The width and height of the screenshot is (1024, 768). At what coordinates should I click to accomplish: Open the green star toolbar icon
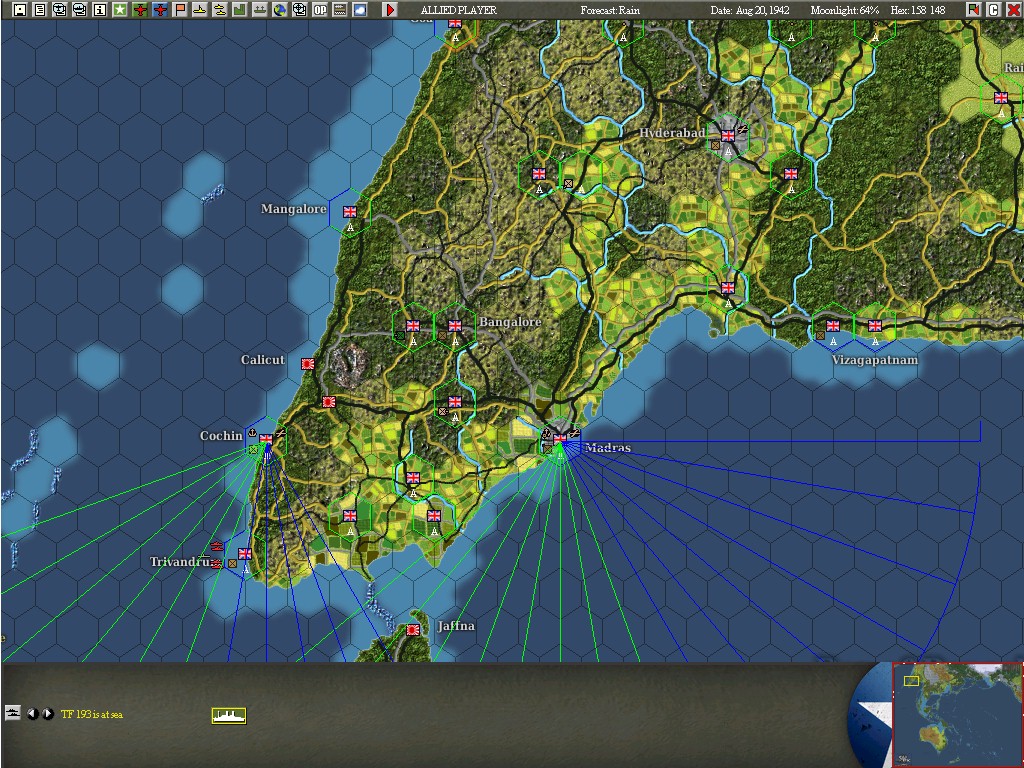pyautogui.click(x=120, y=10)
